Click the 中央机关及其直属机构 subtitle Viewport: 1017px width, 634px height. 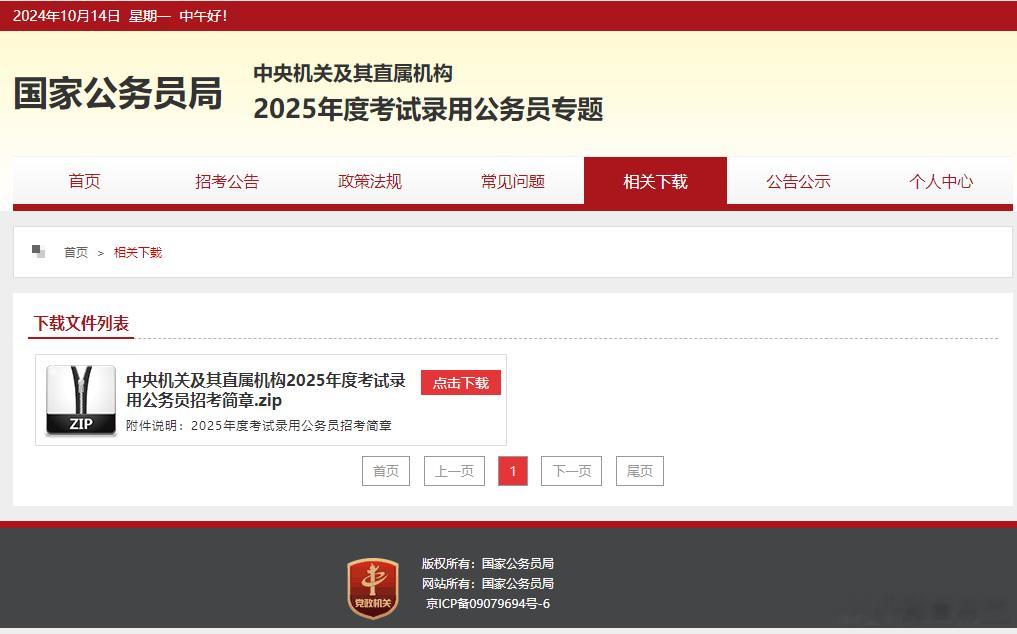(353, 73)
